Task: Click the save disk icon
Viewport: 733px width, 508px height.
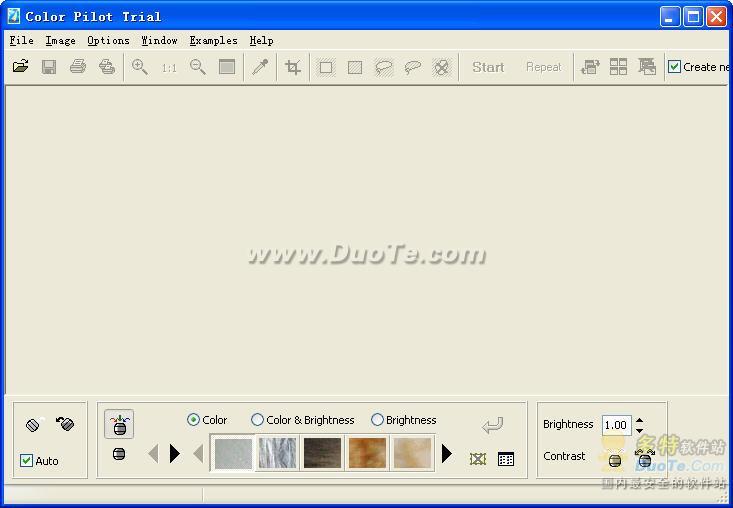Action: coord(49,67)
